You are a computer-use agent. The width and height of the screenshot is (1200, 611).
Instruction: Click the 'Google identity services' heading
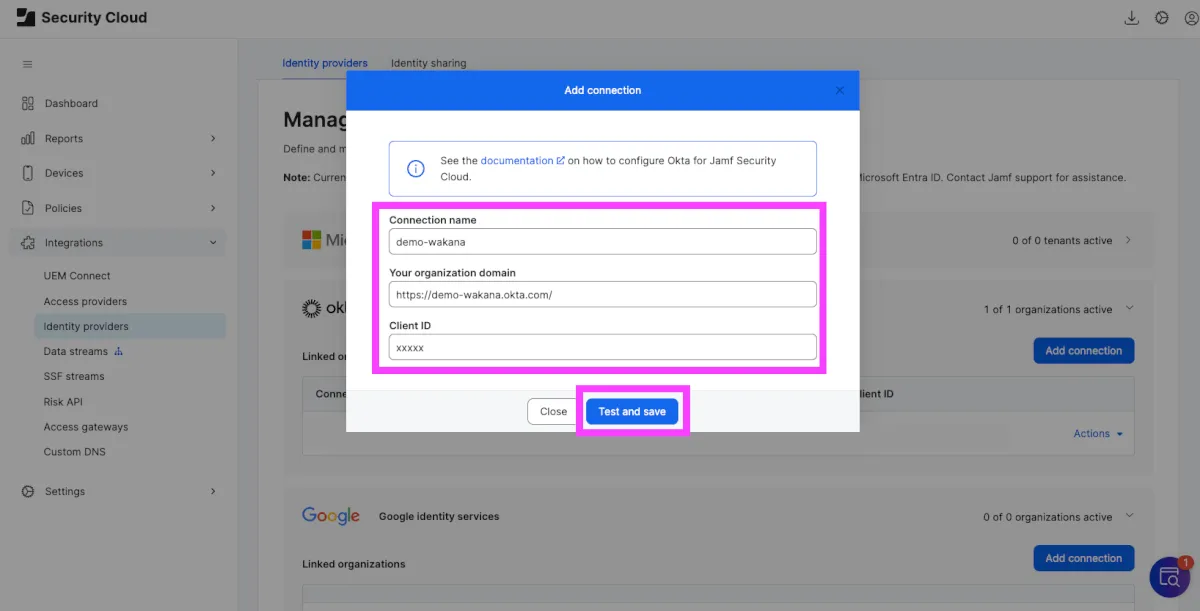coord(439,516)
